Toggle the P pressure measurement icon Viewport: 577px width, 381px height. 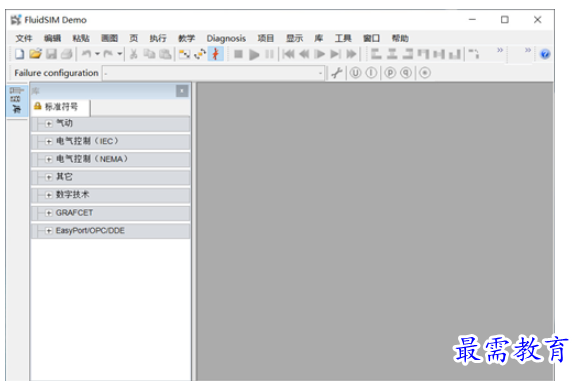click(390, 73)
